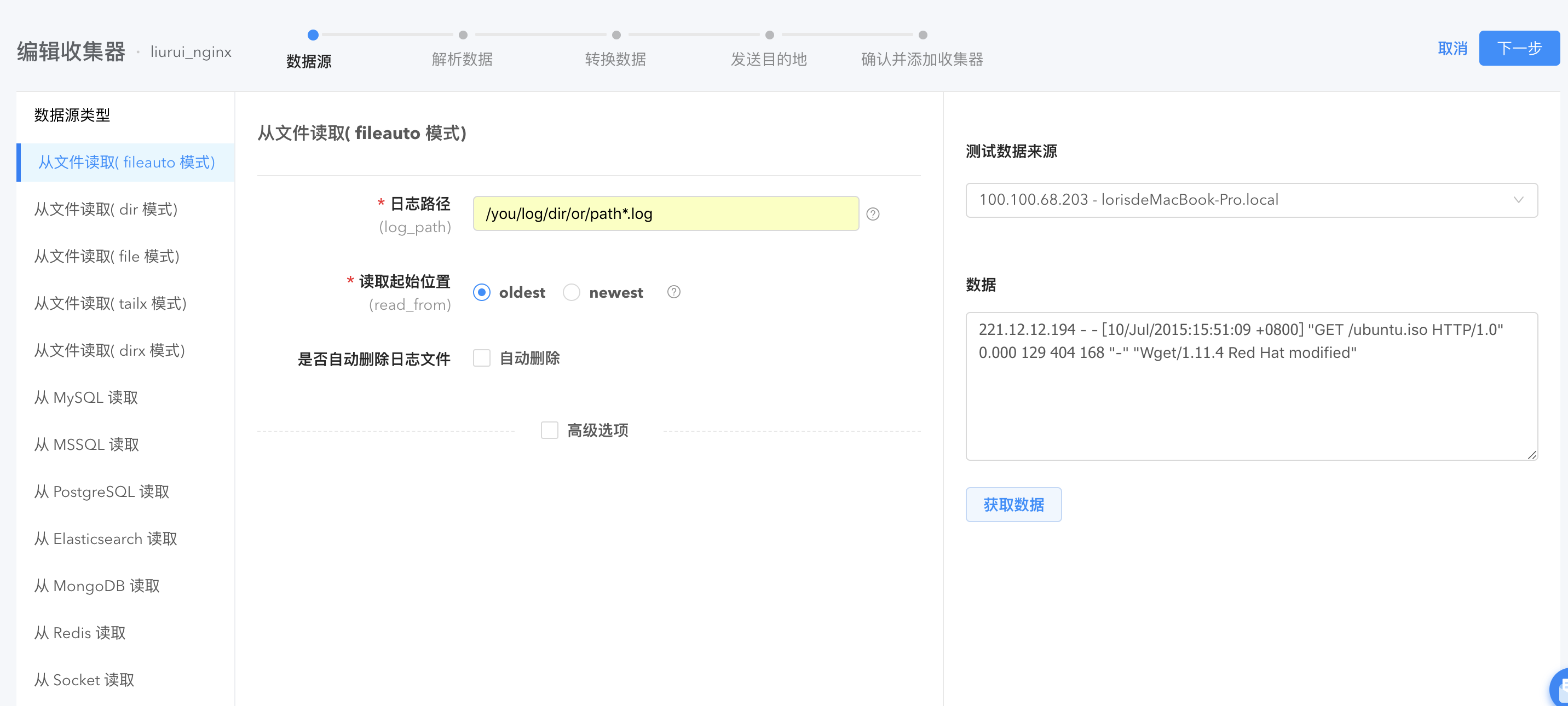Select the newest read position radio

point(571,292)
